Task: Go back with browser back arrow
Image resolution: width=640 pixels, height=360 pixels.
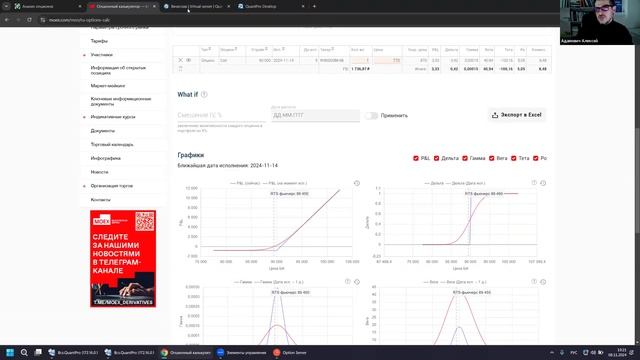Action: [7, 20]
